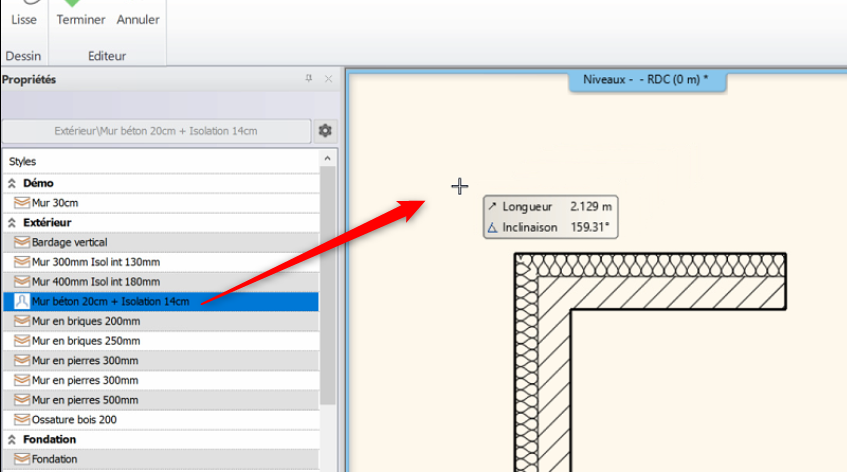Click the Bardage vertical wall icon
Image resolution: width=847 pixels, height=472 pixels.
point(22,242)
